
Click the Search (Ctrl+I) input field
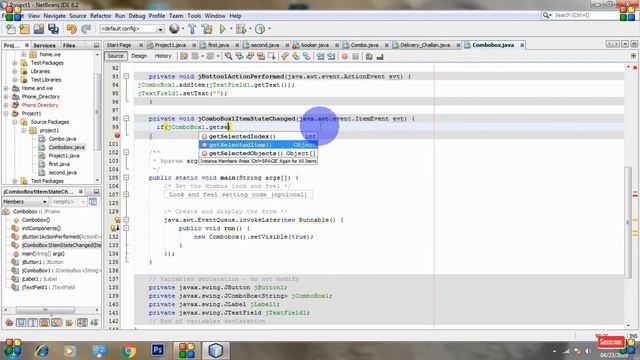pos(582,15)
